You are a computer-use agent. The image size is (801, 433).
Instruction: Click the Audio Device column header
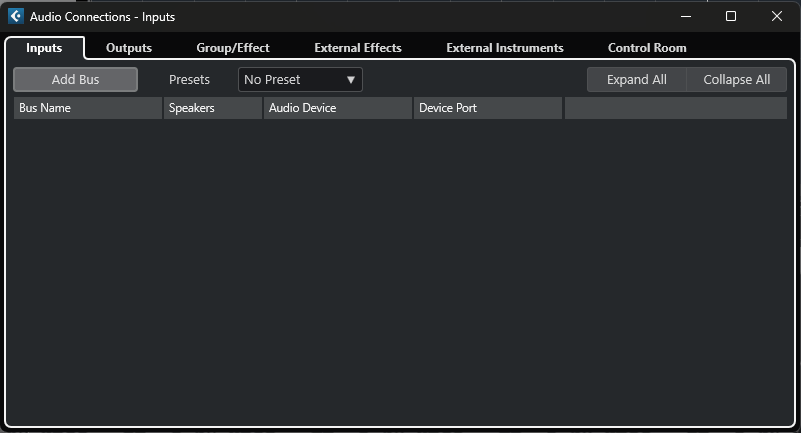(338, 108)
